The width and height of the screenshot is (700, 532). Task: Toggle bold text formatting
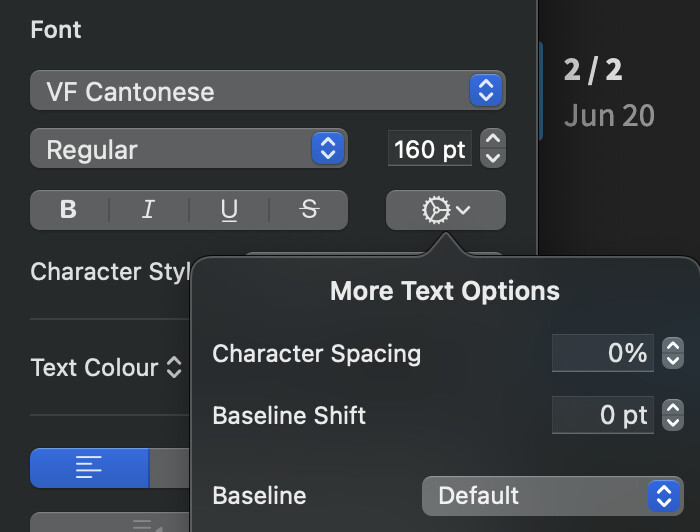click(69, 210)
